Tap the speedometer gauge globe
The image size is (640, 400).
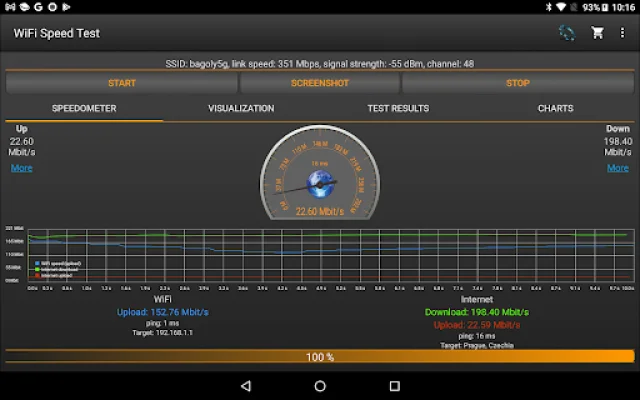click(x=320, y=181)
